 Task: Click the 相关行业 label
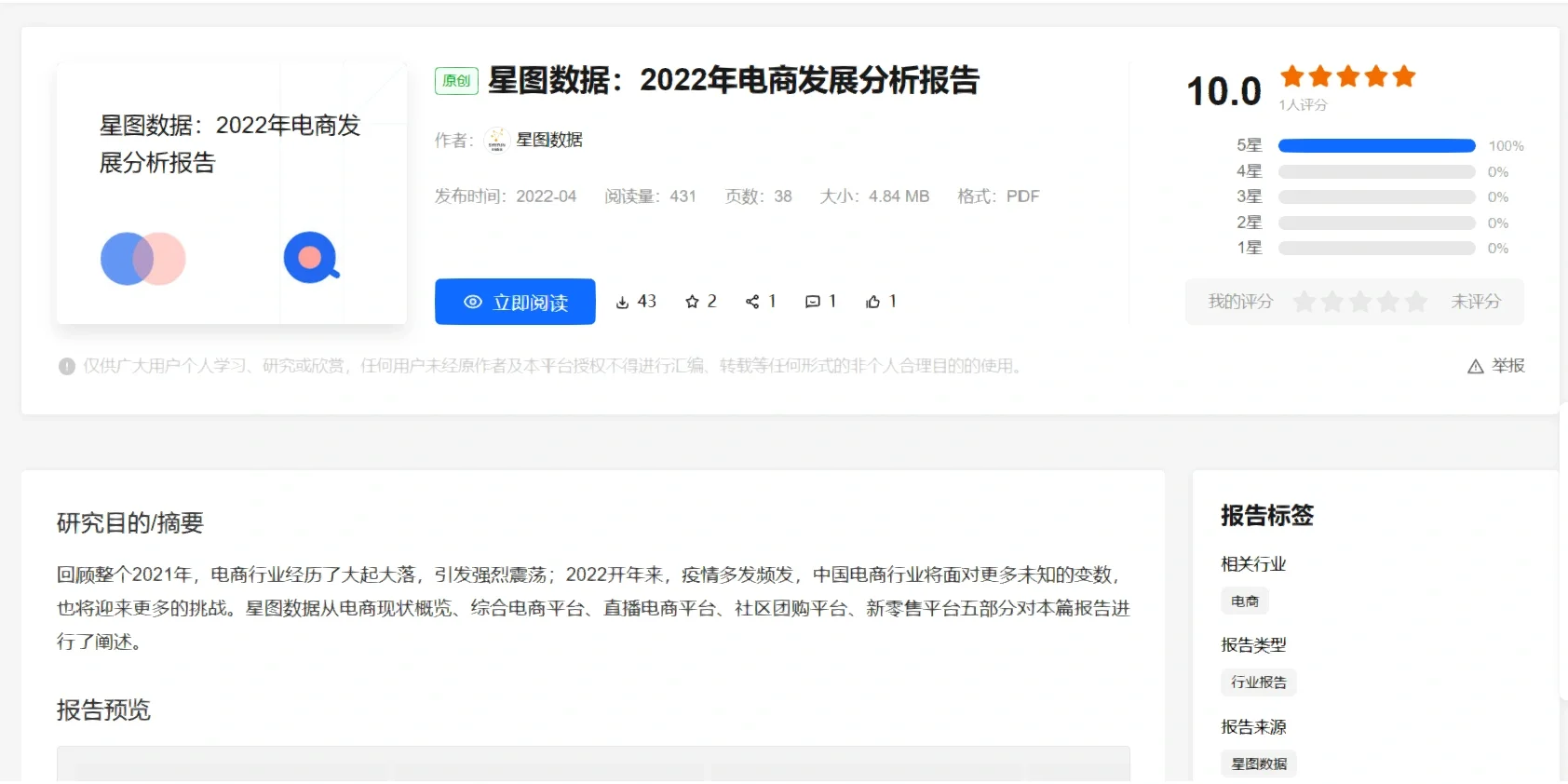tap(1253, 564)
